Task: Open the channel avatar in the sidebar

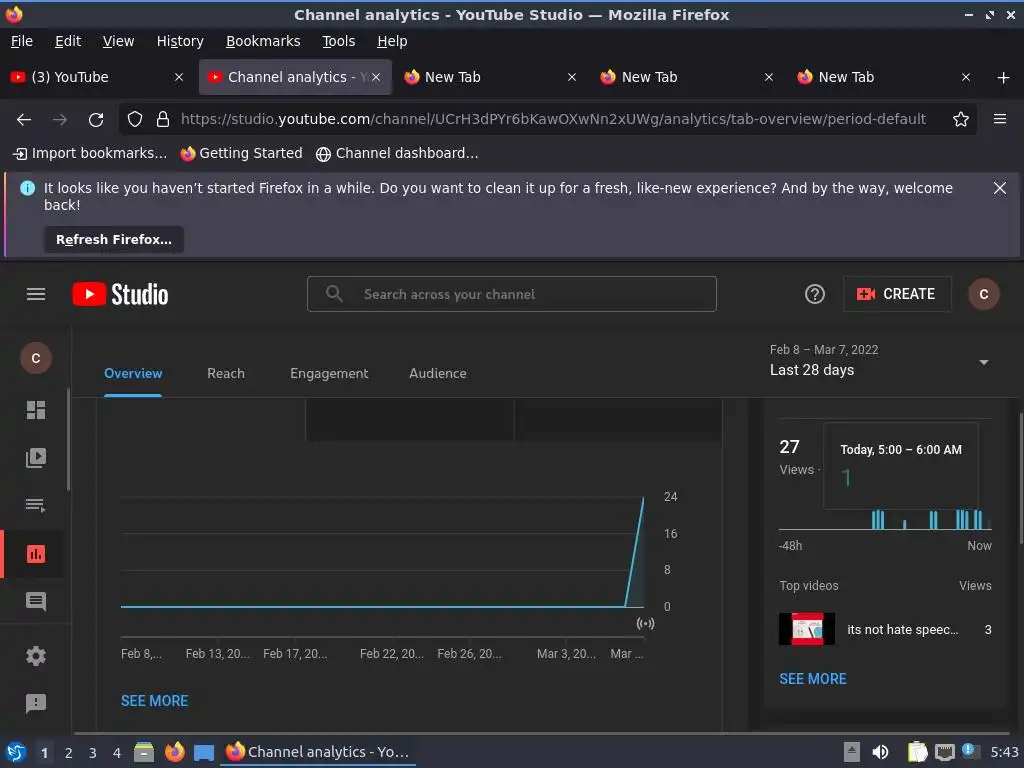Action: (x=36, y=358)
